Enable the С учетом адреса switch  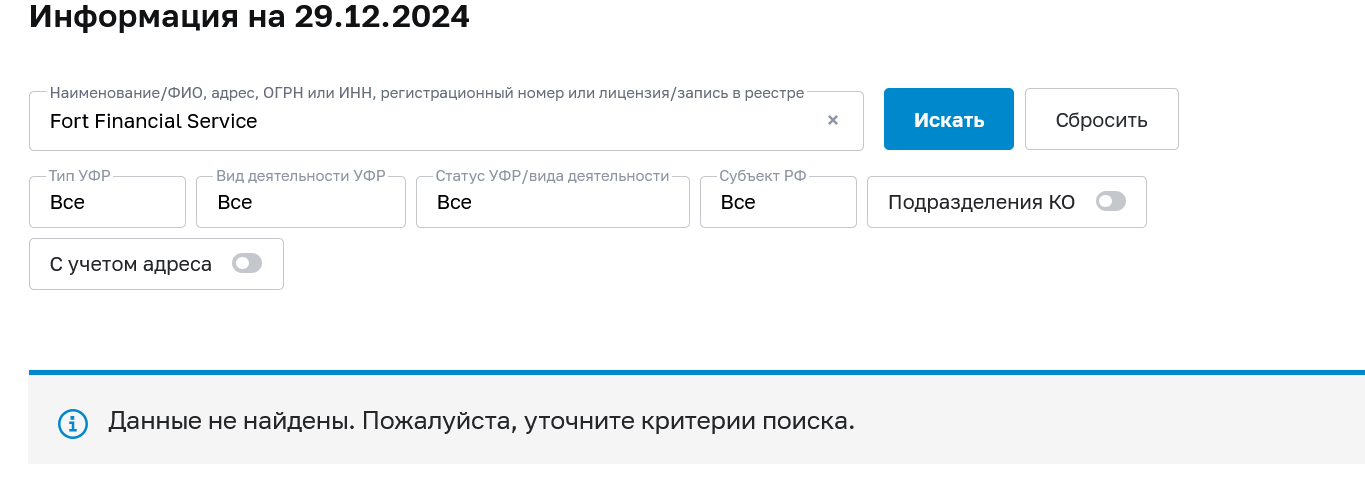[x=247, y=264]
